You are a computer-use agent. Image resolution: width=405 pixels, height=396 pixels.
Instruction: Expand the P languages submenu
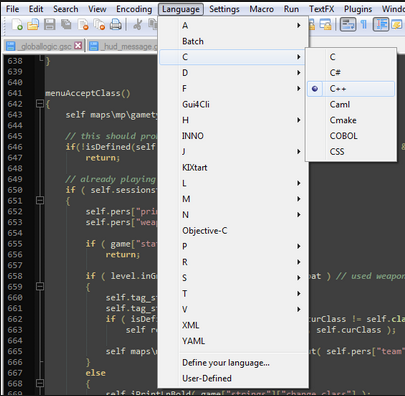pos(233,246)
